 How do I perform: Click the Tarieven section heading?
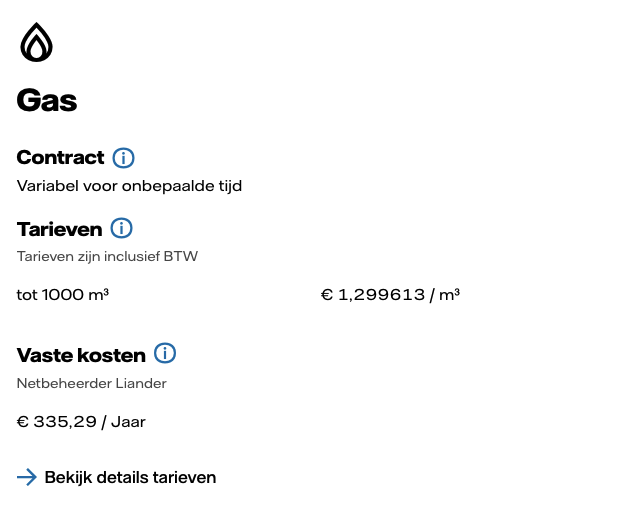click(x=59, y=229)
